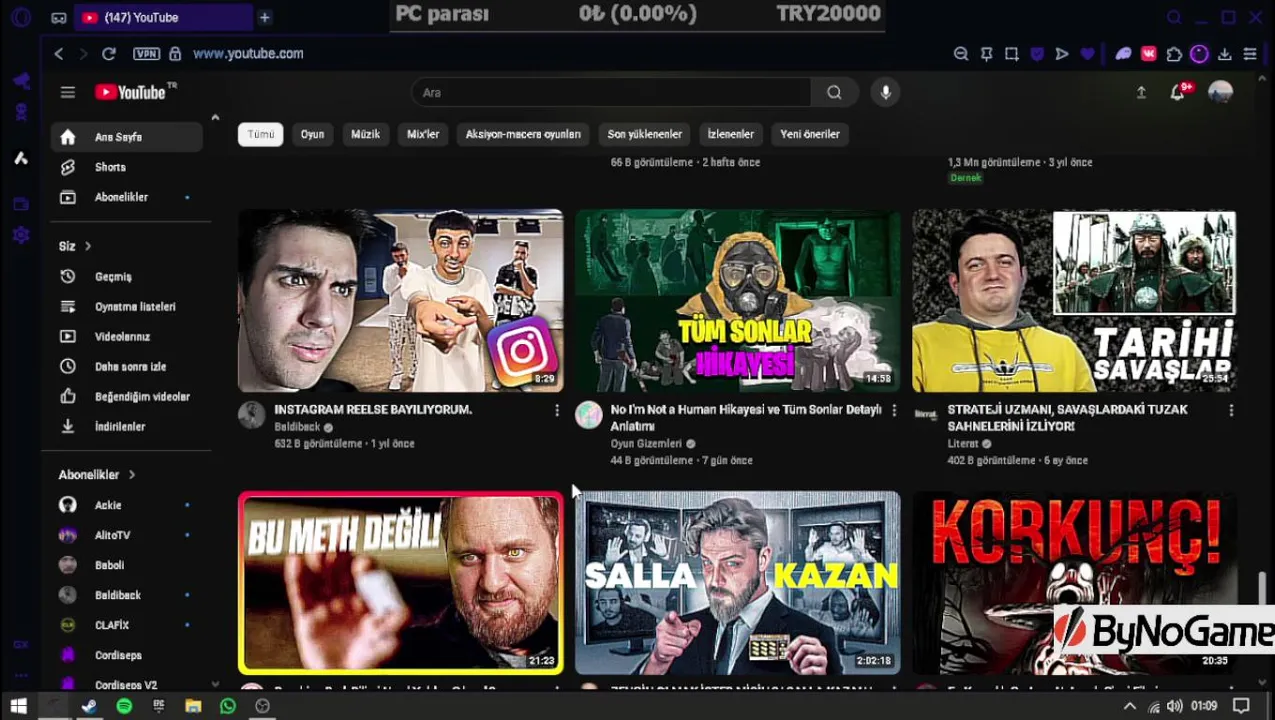Select the İzlenenler filter chip
This screenshot has width=1275, height=720.
(731, 134)
